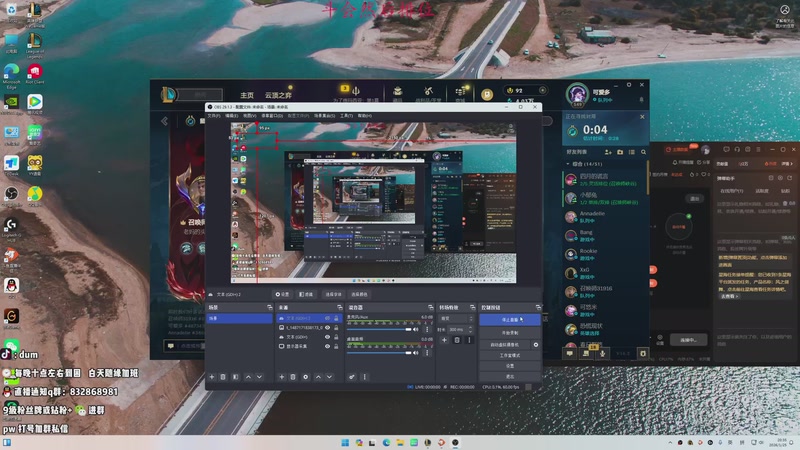This screenshot has width=800, height=450.
Task: Open source properties gear in sources panel
Action: click(x=305, y=377)
